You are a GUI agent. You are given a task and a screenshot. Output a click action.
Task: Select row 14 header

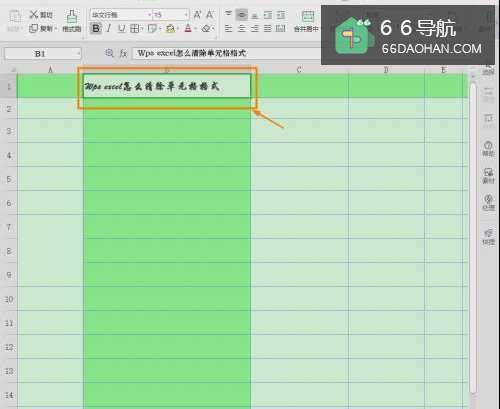9,395
